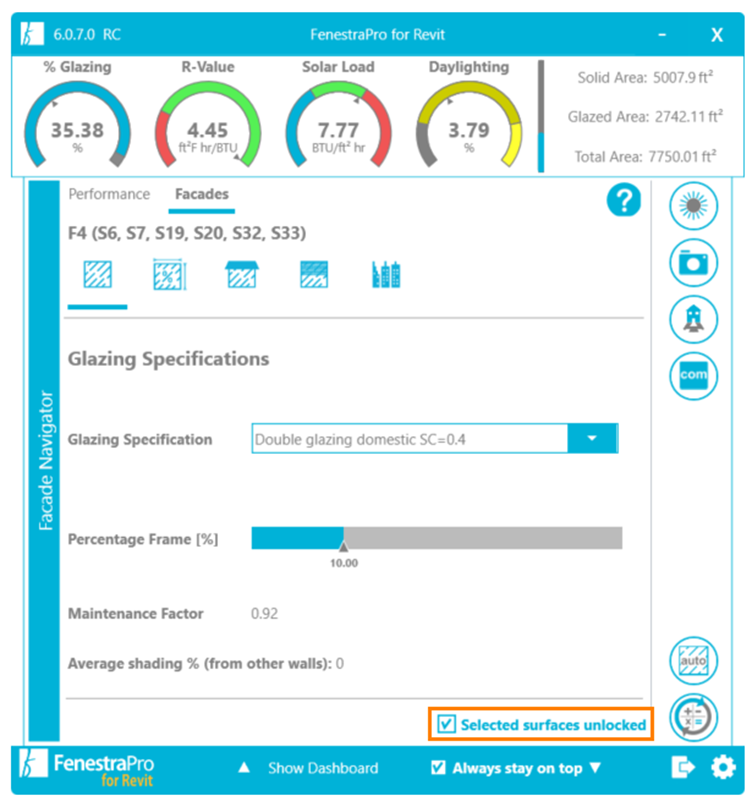
Task: Click the rocket launch round button
Action: pyautogui.click(x=693, y=319)
